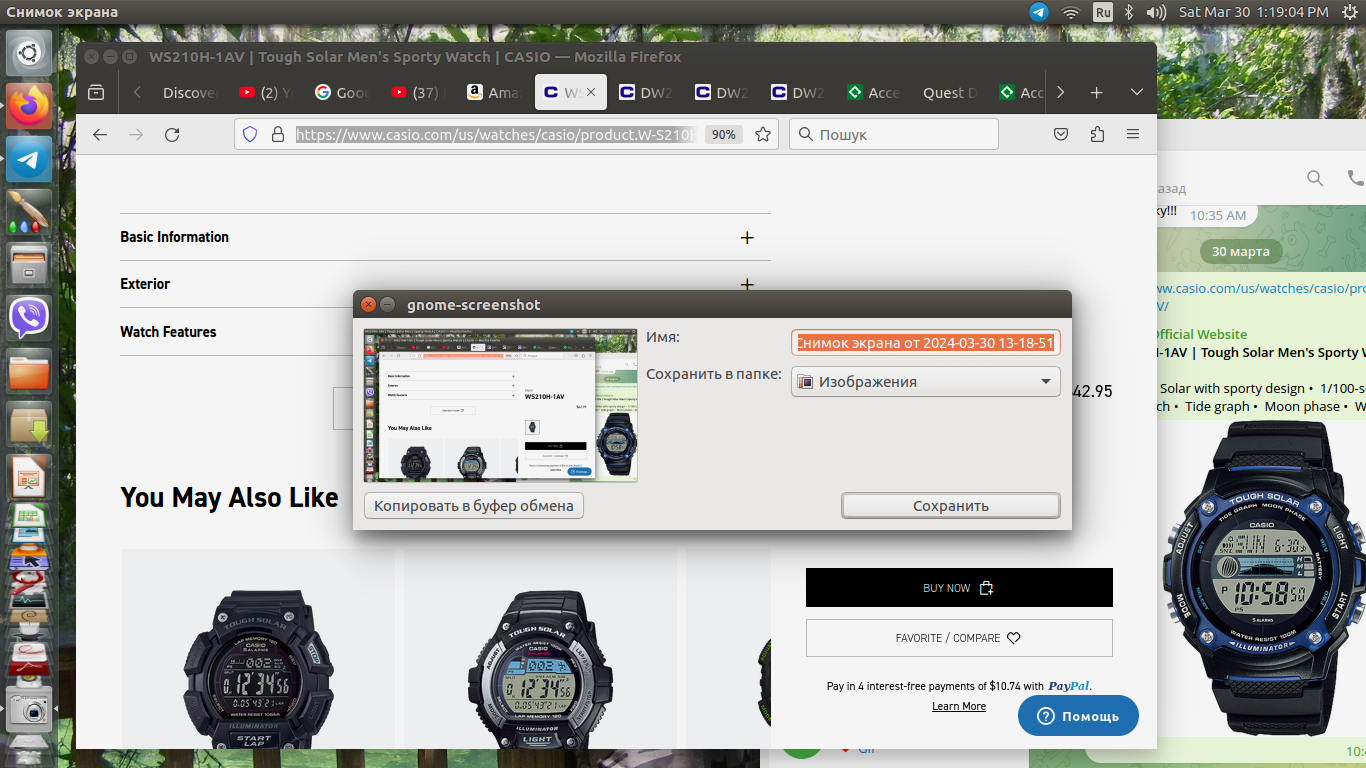Image resolution: width=1366 pixels, height=768 pixels.
Task: Click the "30 марта" date label in Telegram
Action: tap(1241, 251)
